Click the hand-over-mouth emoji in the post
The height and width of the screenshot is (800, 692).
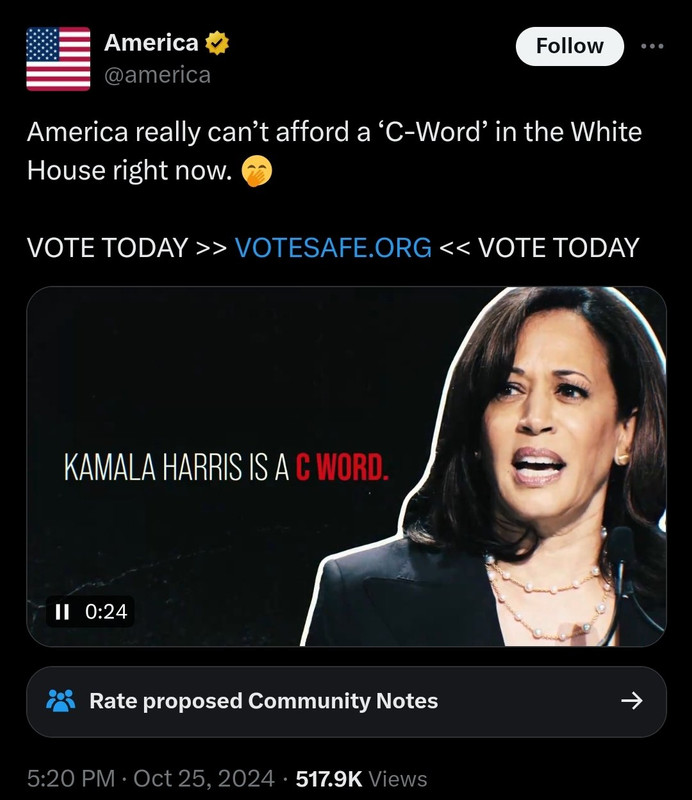[x=256, y=171]
